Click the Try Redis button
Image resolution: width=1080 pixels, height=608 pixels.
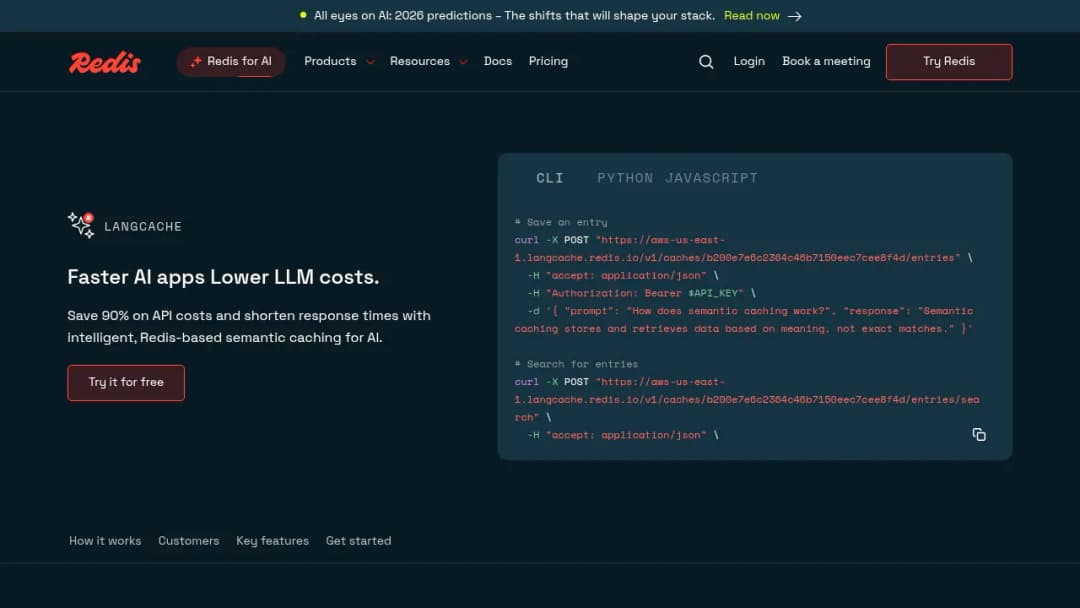(x=948, y=62)
